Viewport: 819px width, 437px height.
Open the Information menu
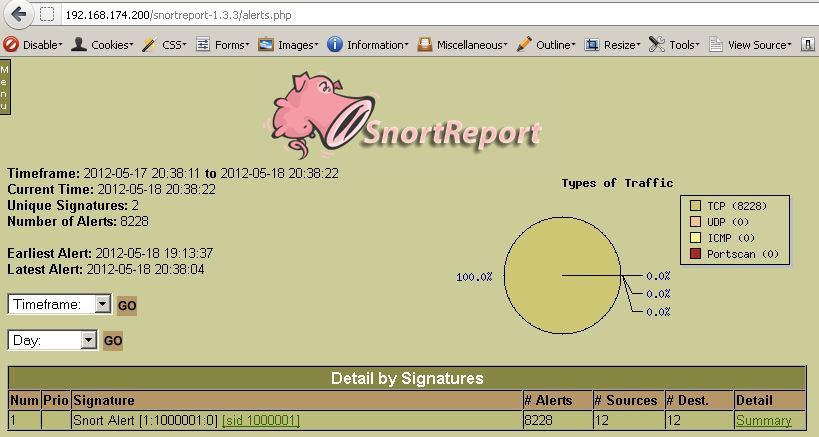pos(378,45)
